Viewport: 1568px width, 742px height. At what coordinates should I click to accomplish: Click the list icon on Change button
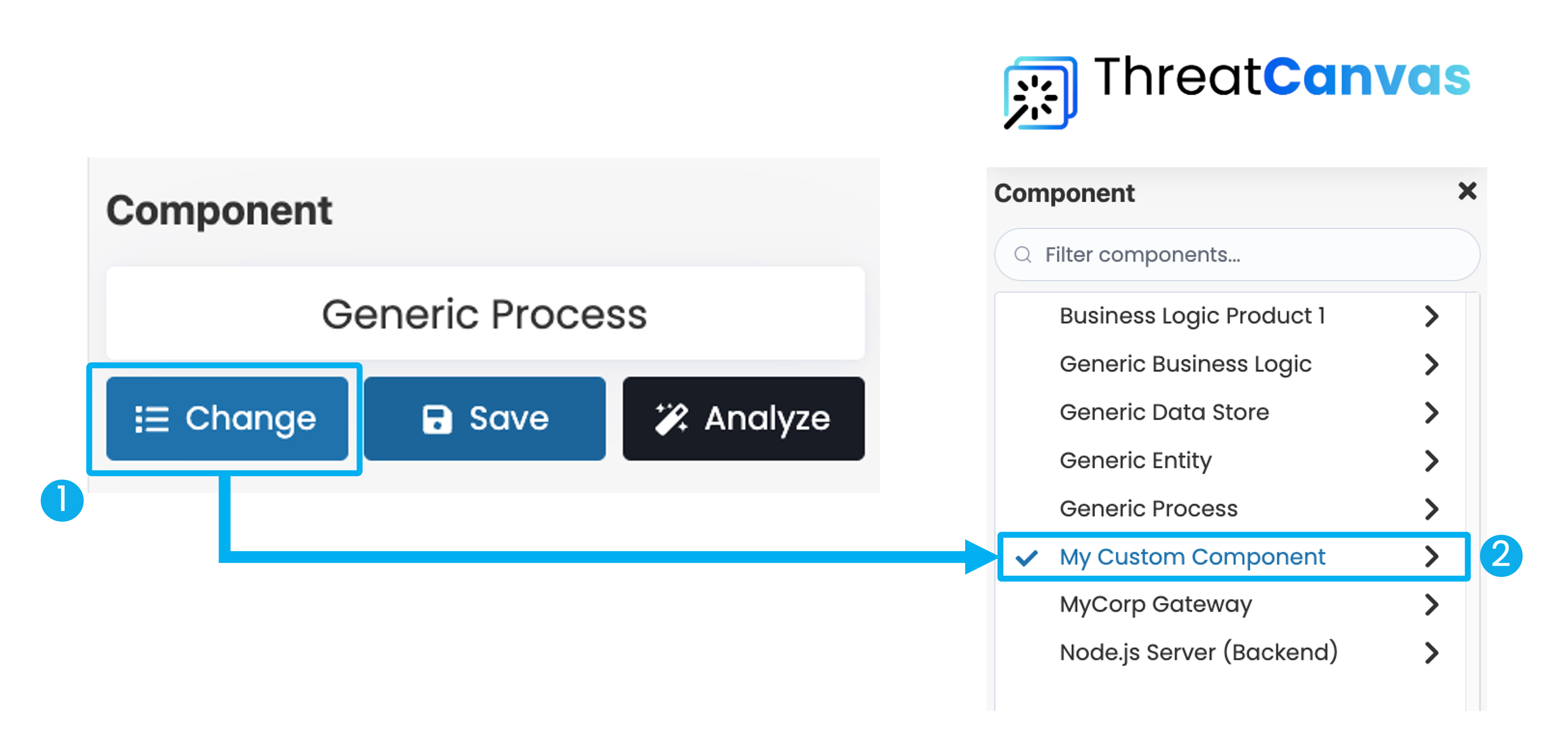[x=151, y=419]
